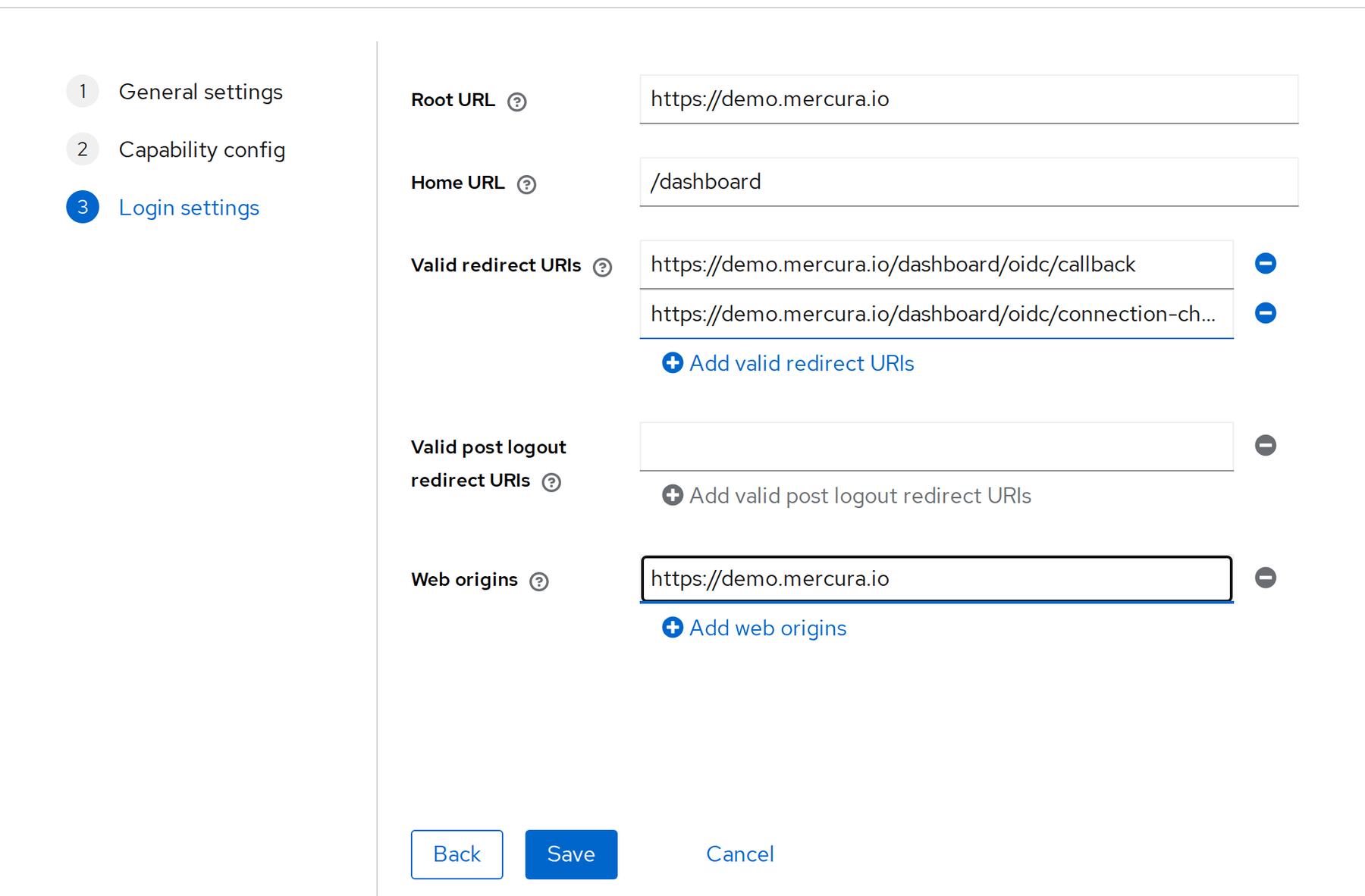Open the Home URL help icon
This screenshot has height=896, width=1365.
point(526,184)
